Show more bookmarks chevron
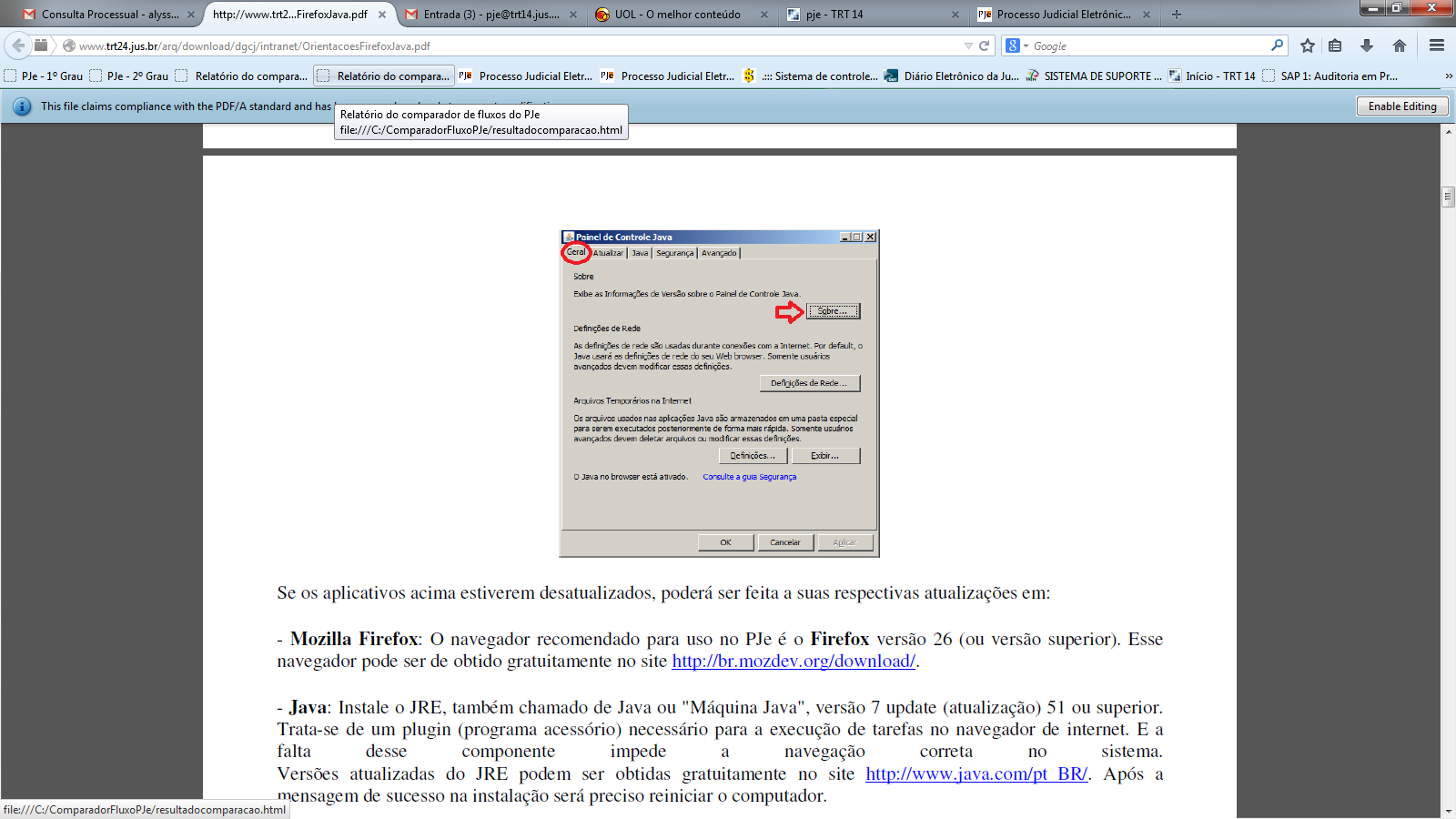Screen dimensions: 1456x819 pyautogui.click(x=1448, y=76)
